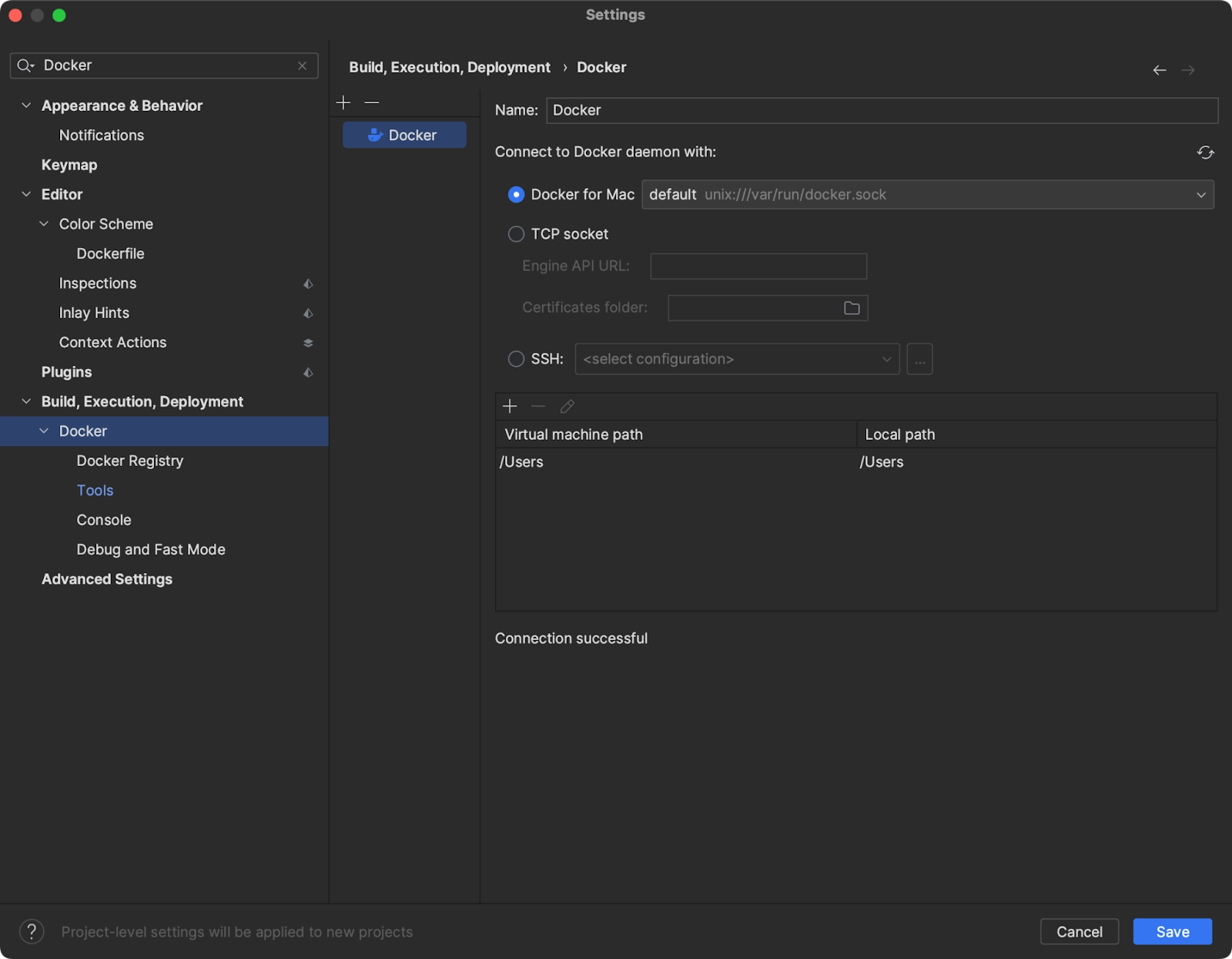Select the /Users virtual machine path cell
The image size is (1232, 959).
click(676, 462)
